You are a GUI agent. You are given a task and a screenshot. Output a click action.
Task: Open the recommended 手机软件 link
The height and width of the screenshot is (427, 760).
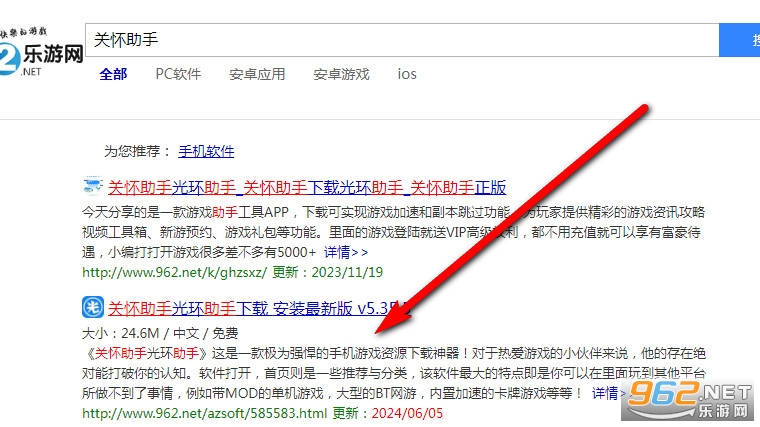click(206, 151)
